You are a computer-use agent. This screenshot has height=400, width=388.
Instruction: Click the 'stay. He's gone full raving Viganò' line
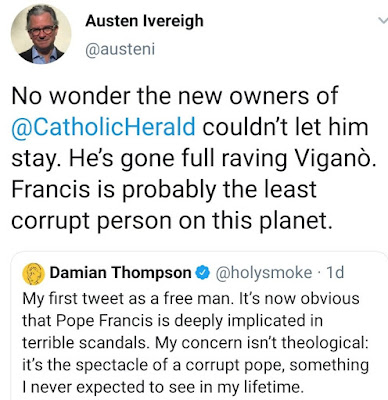coord(194,158)
